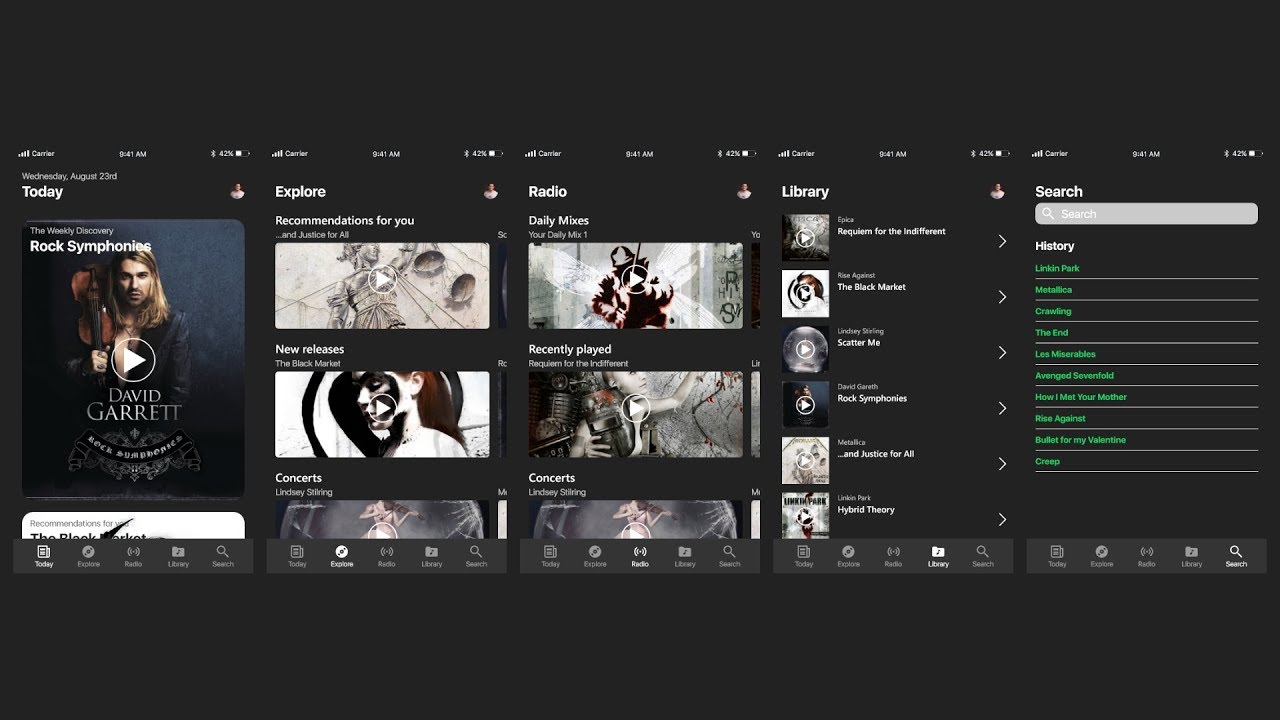Switch to Radio from the Library screen tab bar
The width and height of the screenshot is (1280, 720).
[893, 556]
